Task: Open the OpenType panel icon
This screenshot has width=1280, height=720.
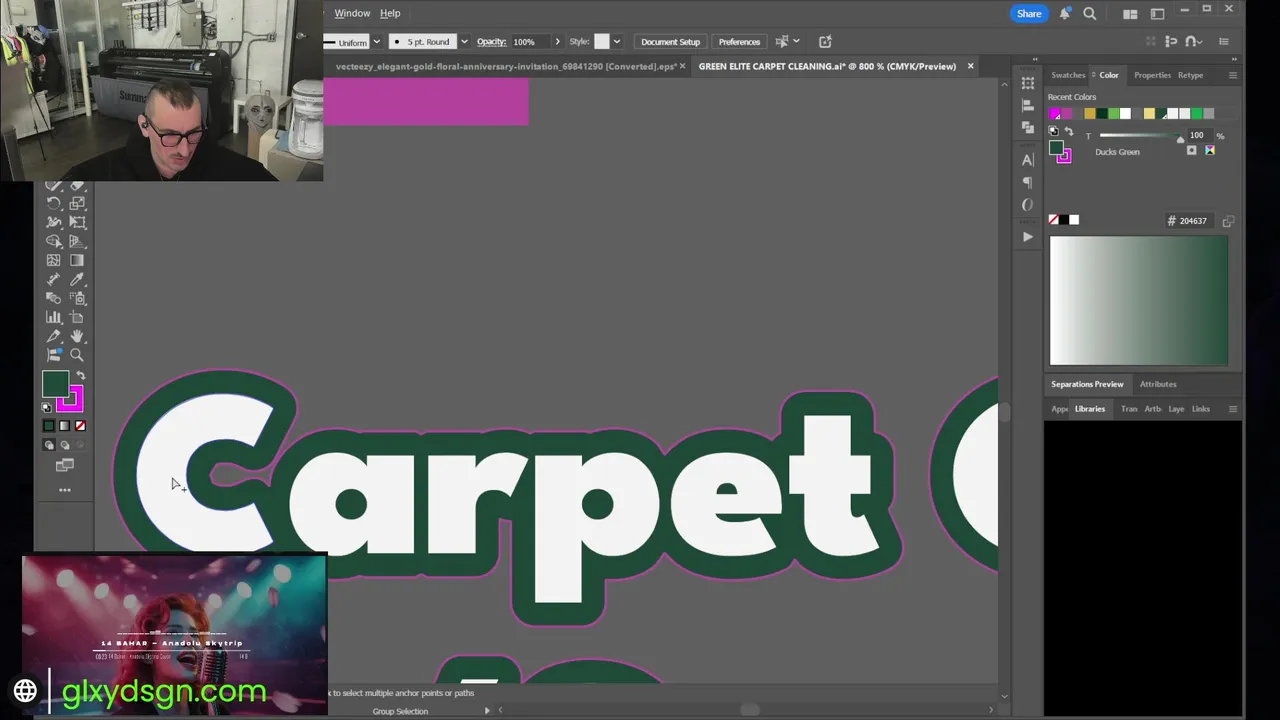Action: (x=1027, y=205)
